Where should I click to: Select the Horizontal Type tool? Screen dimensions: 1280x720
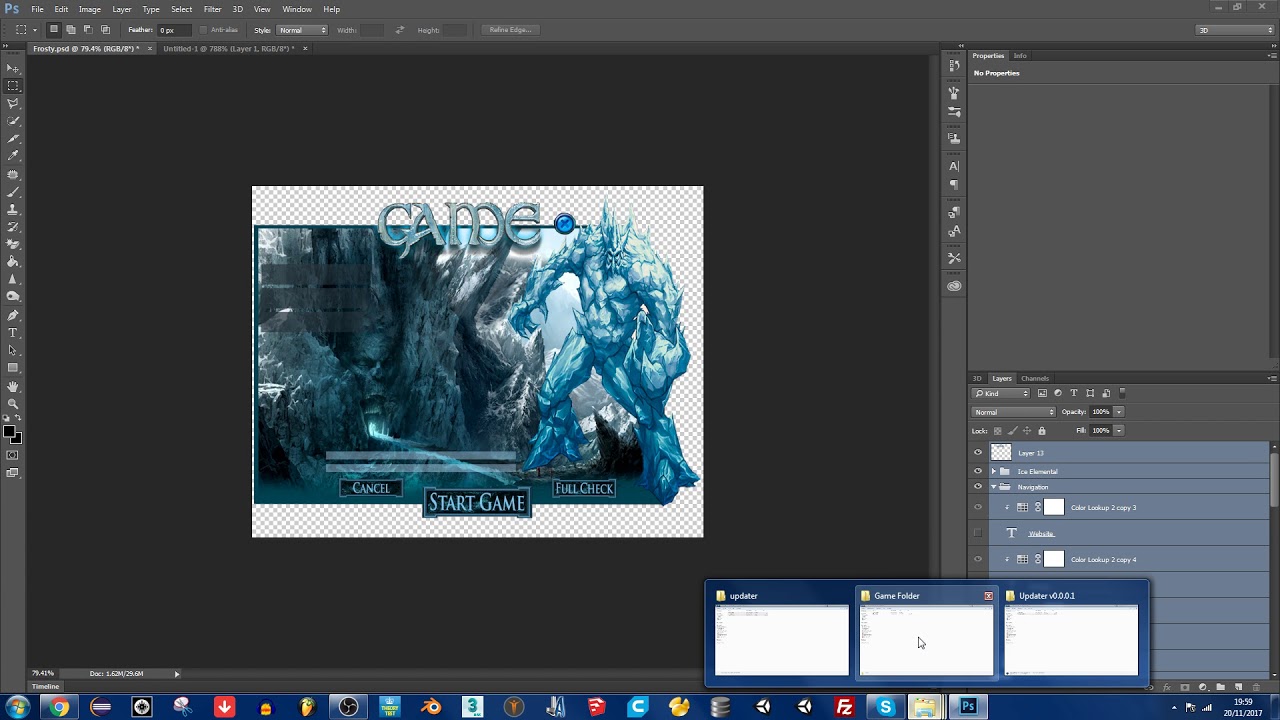pos(13,332)
